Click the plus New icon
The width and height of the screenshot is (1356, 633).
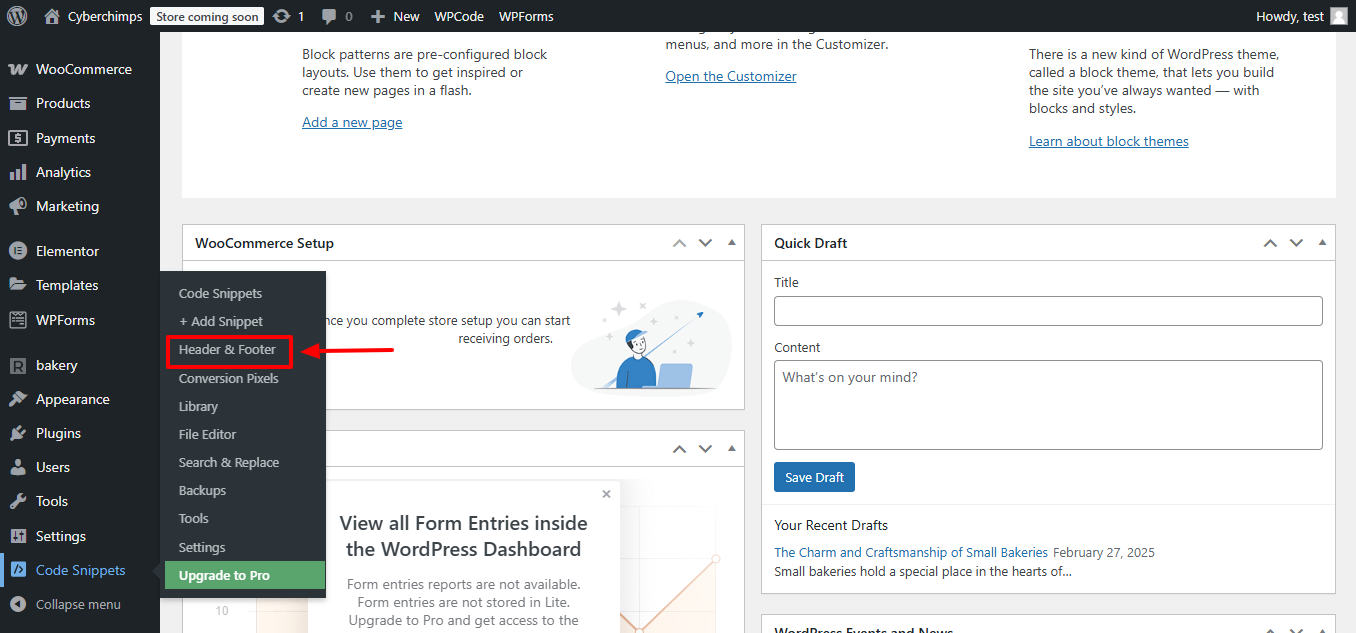(377, 16)
